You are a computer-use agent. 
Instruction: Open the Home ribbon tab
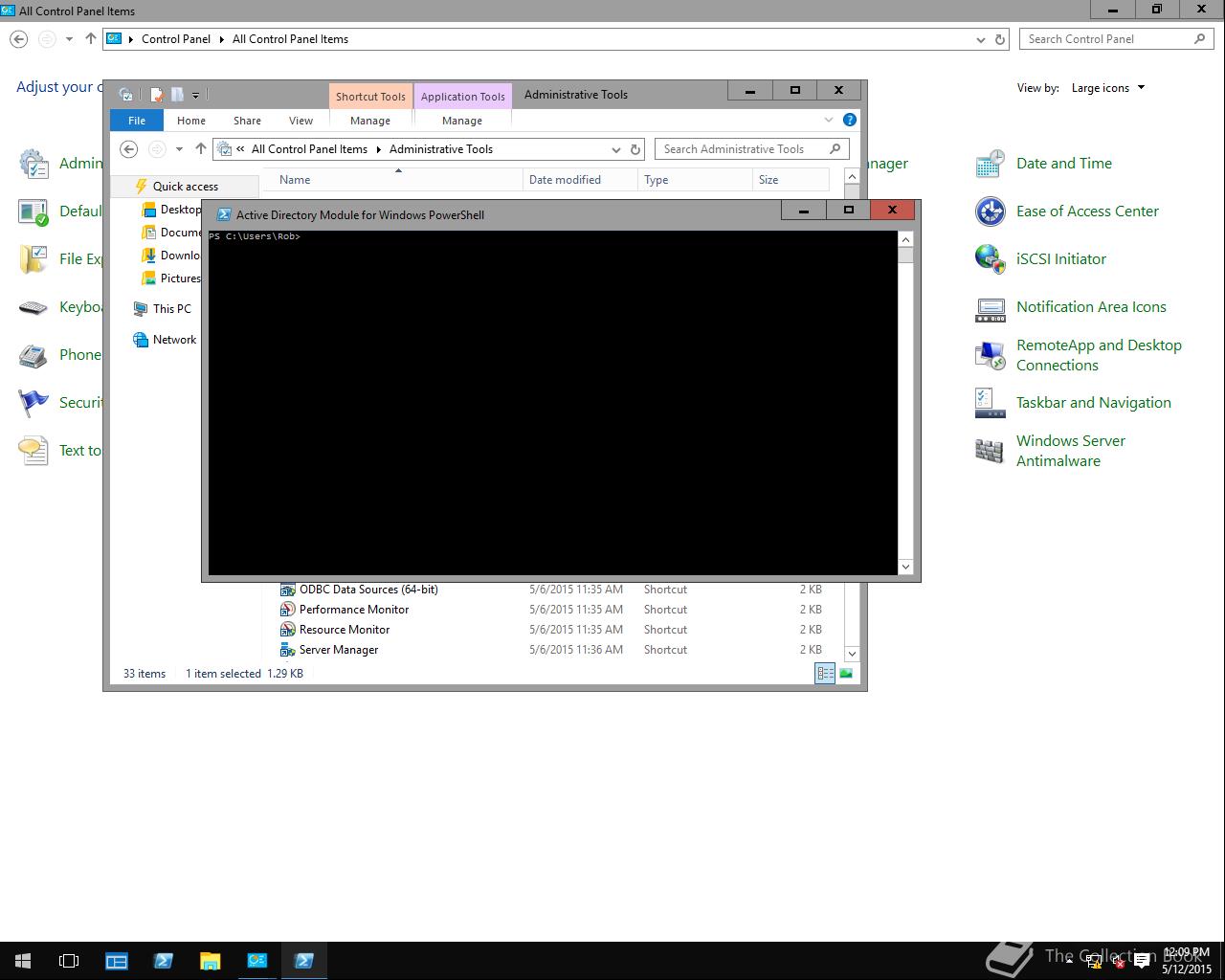click(191, 121)
